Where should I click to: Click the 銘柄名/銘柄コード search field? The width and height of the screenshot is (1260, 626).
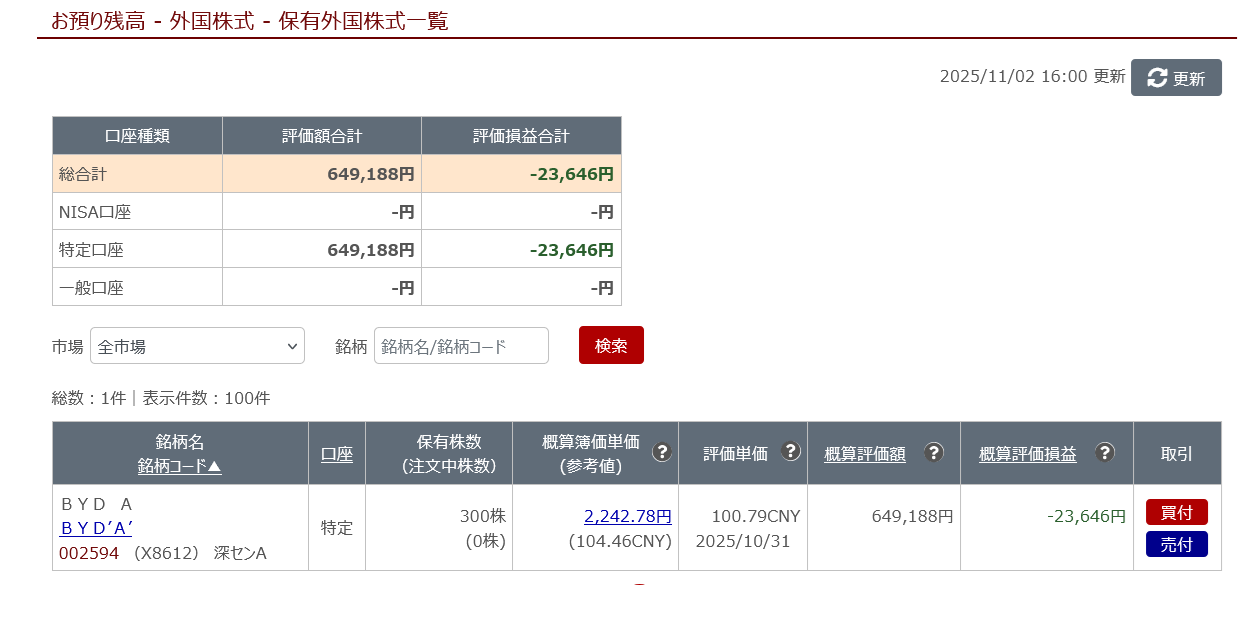pyautogui.click(x=461, y=346)
